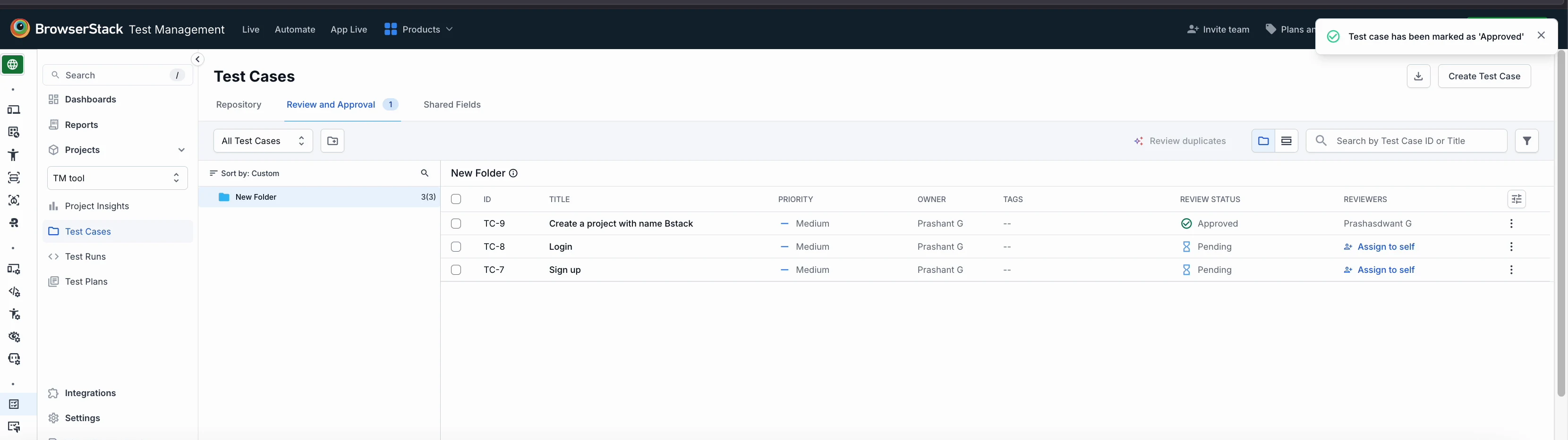1568x440 pixels.
Task: Click the Reports document icon
Action: coord(53,125)
